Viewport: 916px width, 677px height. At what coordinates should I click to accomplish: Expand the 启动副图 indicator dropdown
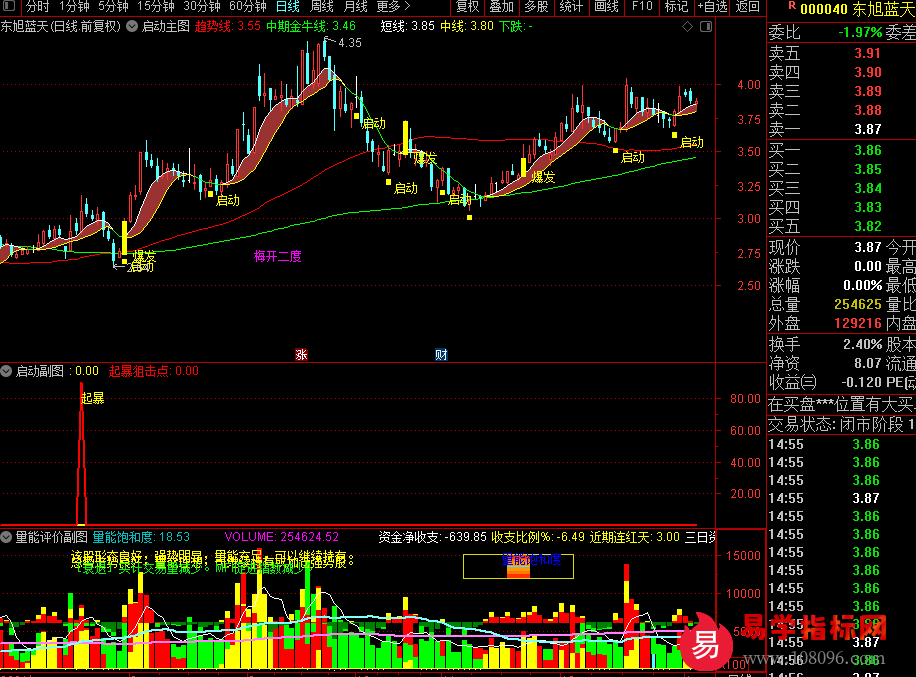tap(6, 371)
